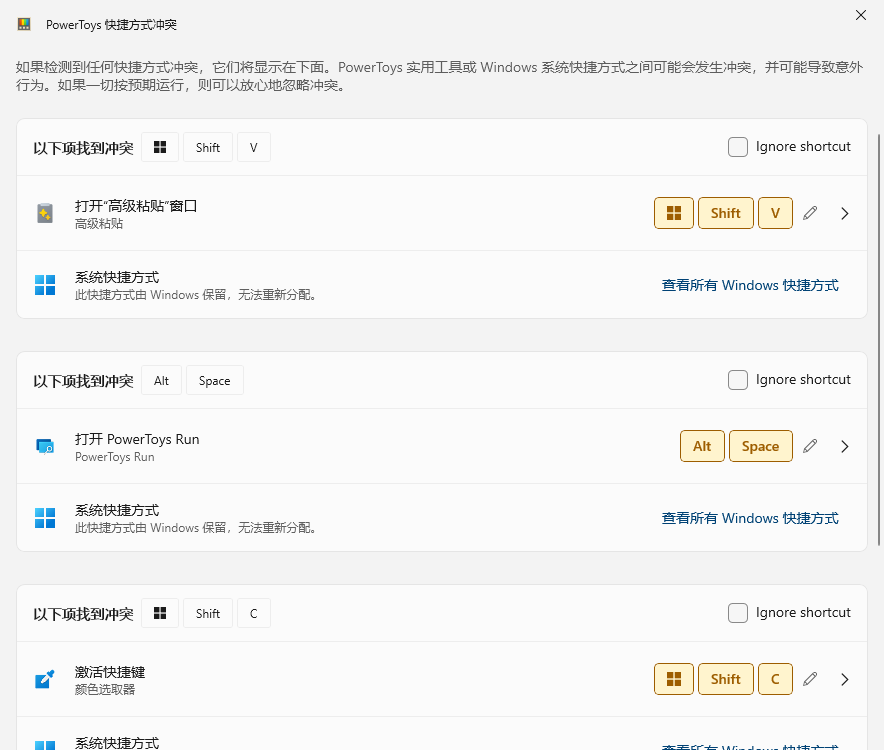Click the Space key in second conflict header
Viewport: 884px width, 750px height.
click(215, 380)
